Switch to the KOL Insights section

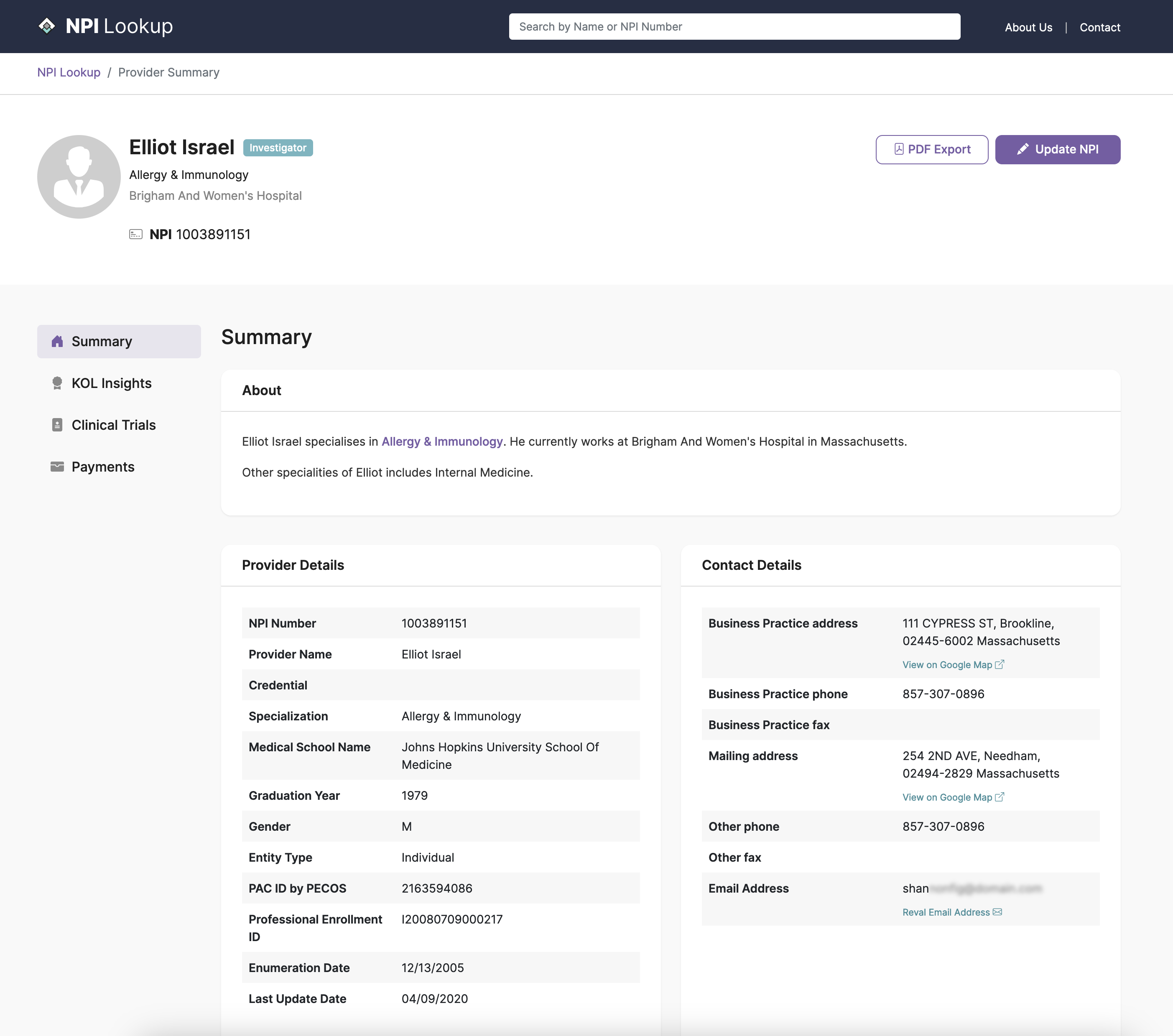111,383
